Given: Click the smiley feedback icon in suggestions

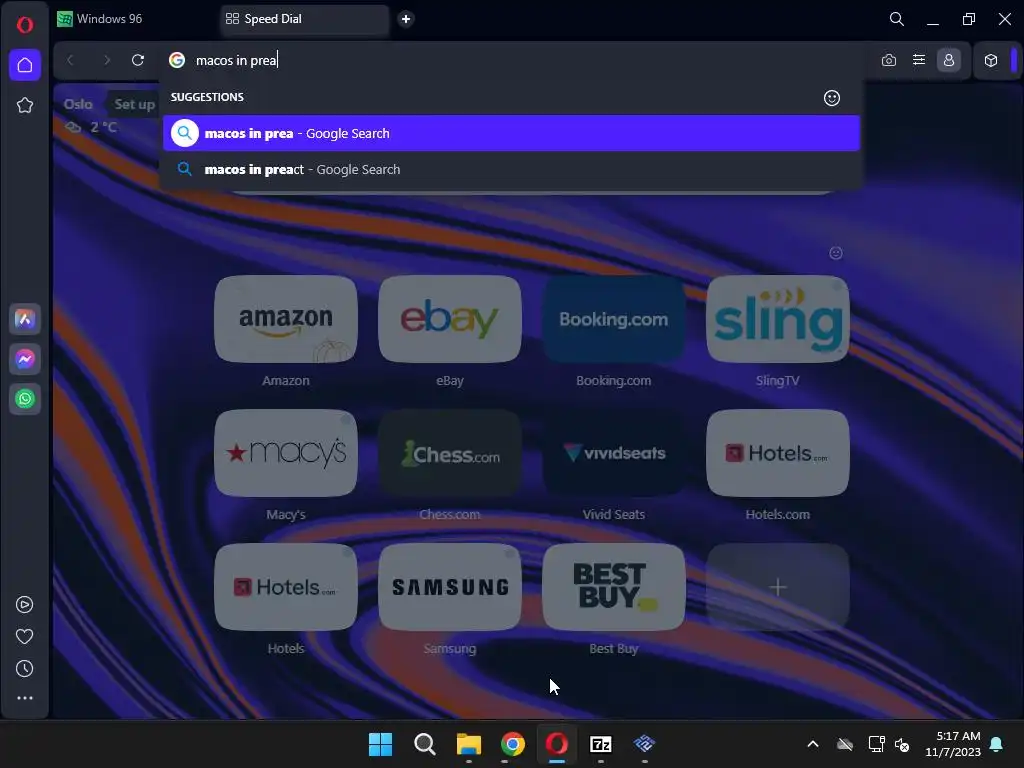Looking at the screenshot, I should pyautogui.click(x=831, y=98).
